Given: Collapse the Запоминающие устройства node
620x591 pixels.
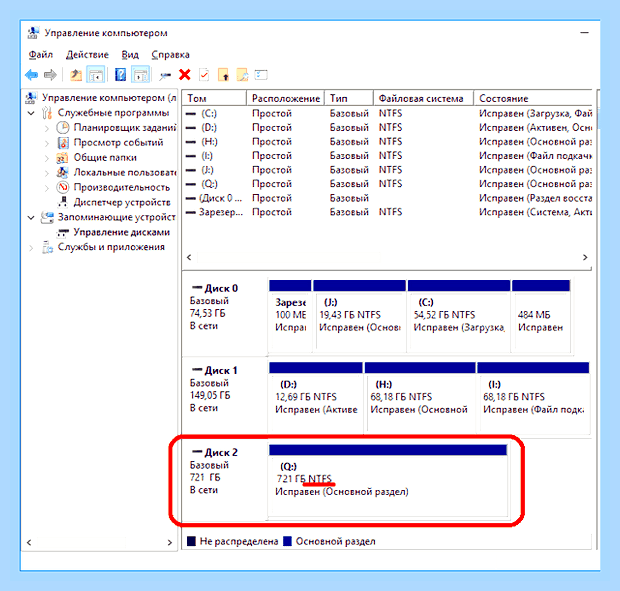Looking at the screenshot, I should tap(31, 218).
